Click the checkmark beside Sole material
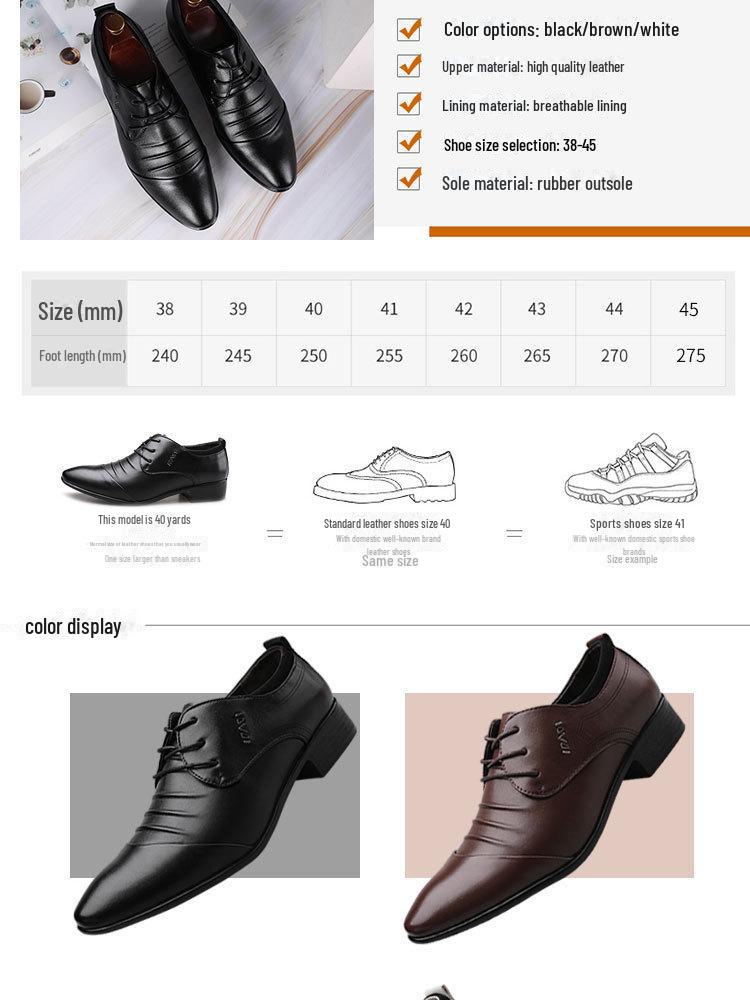The image size is (750, 1000). (x=409, y=179)
